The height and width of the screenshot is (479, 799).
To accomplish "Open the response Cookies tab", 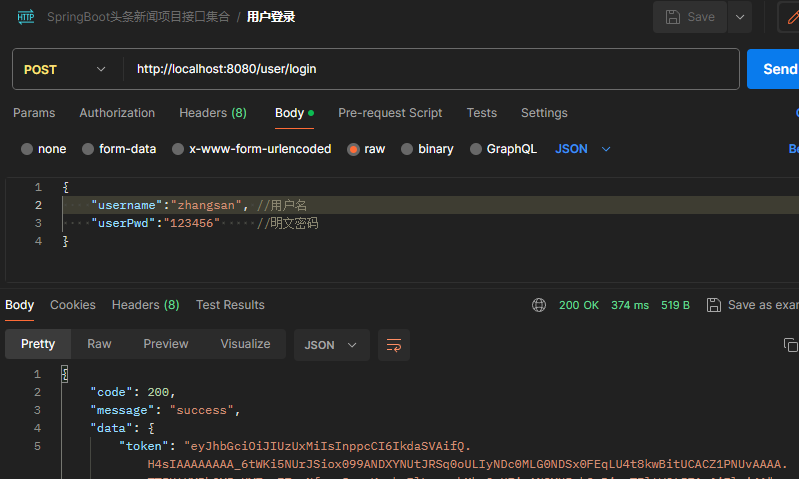I will (x=73, y=305).
